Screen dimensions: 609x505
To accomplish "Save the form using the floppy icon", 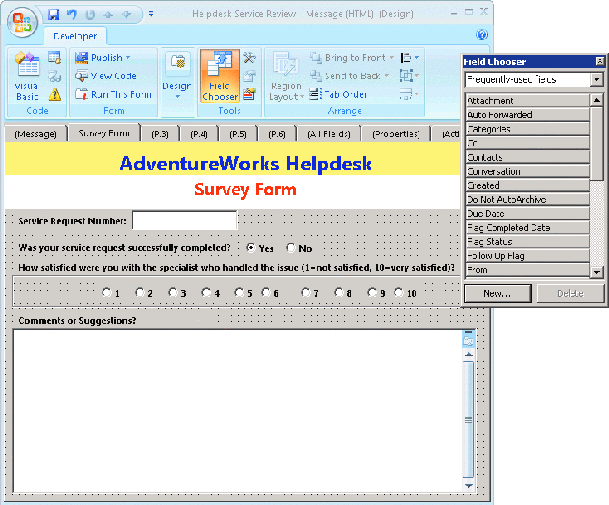I will pyautogui.click(x=53, y=15).
